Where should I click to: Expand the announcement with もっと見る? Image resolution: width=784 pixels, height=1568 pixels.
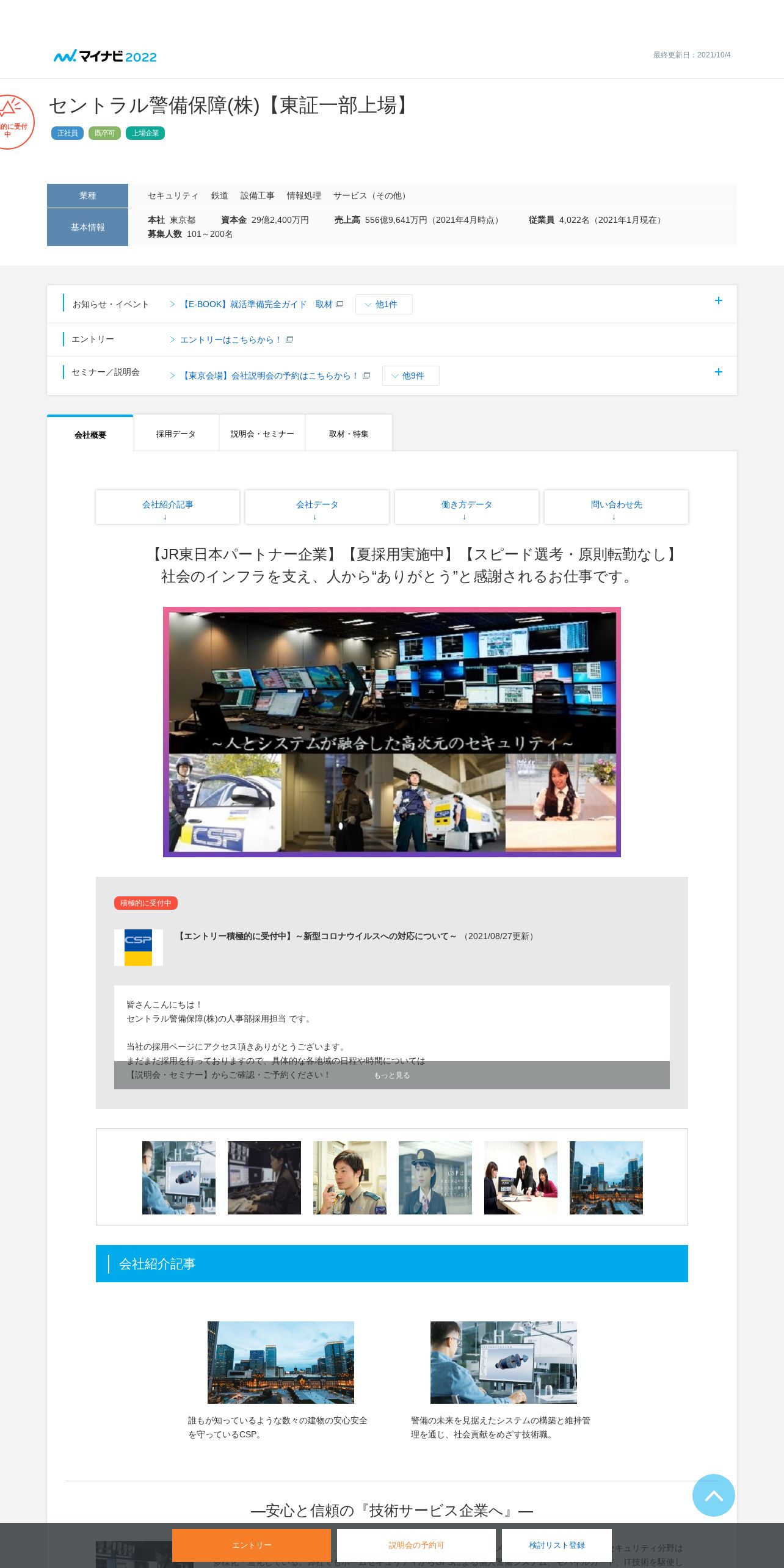coord(392,1075)
